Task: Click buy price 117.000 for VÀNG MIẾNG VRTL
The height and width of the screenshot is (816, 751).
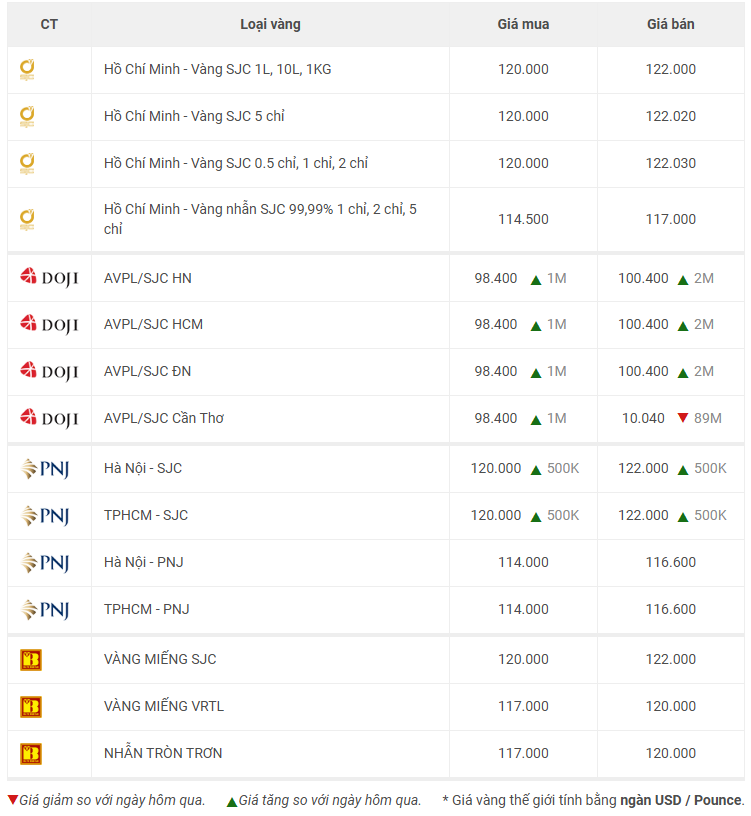Action: (x=523, y=706)
